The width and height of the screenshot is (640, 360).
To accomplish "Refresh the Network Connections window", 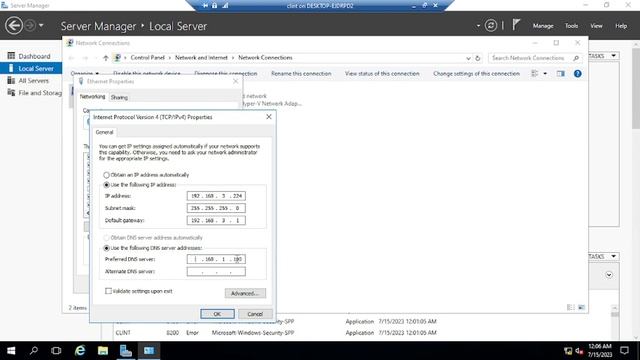I will 478,58.
